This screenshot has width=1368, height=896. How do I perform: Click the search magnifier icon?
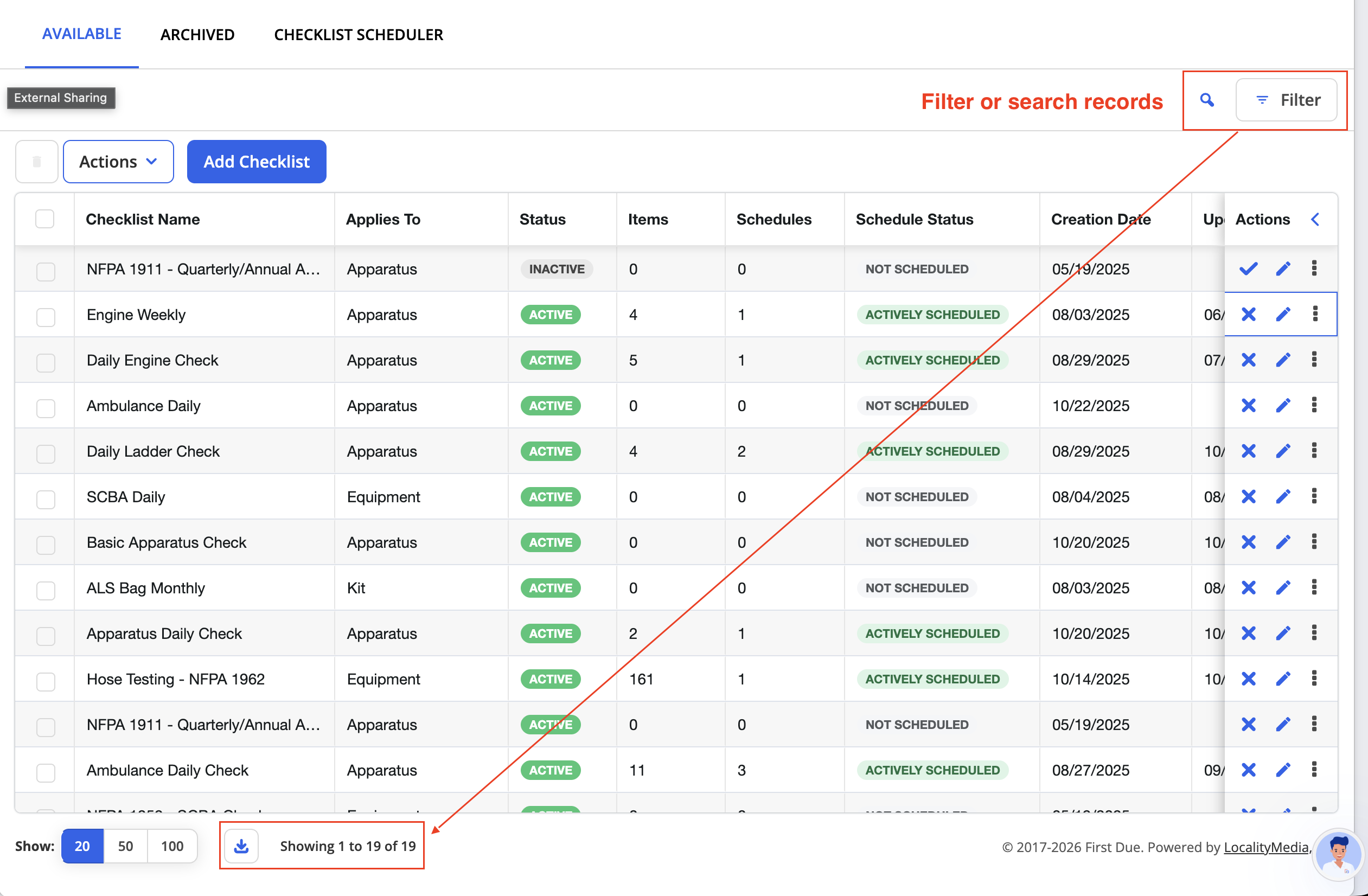point(1207,100)
